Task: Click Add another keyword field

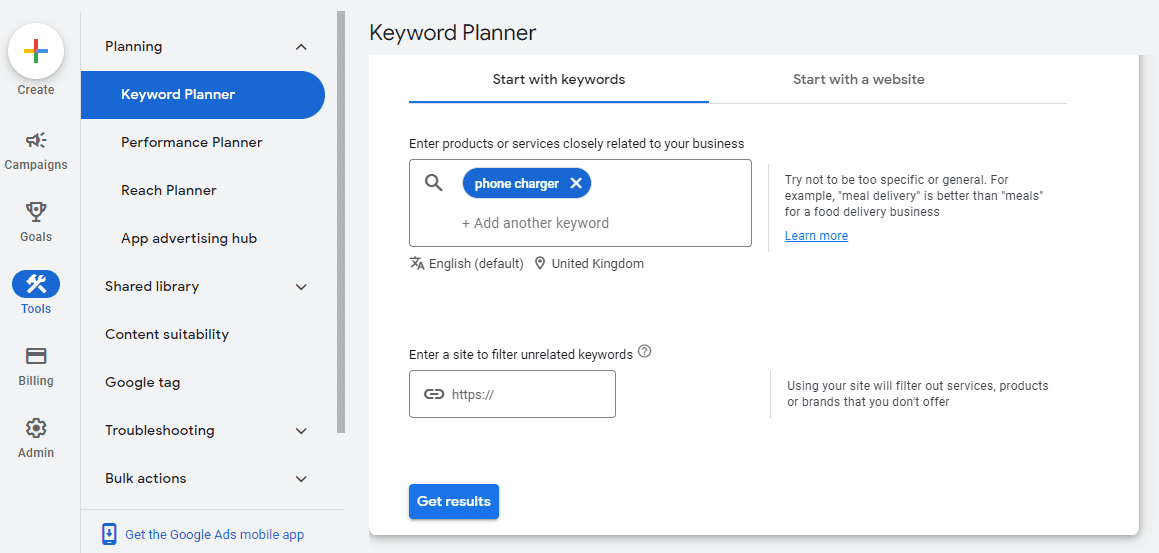Action: coord(535,223)
